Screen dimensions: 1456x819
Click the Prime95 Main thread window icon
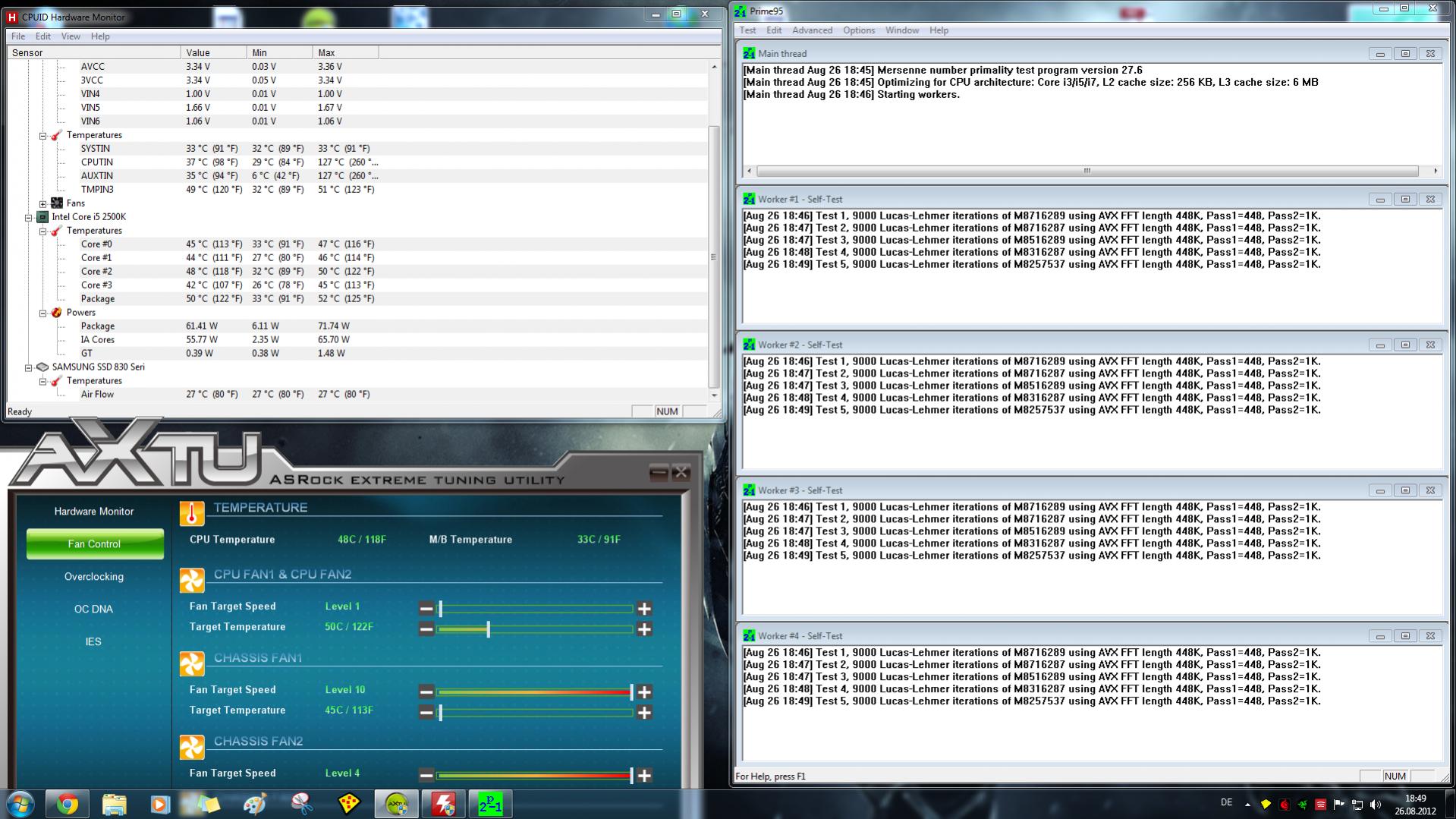tap(749, 53)
